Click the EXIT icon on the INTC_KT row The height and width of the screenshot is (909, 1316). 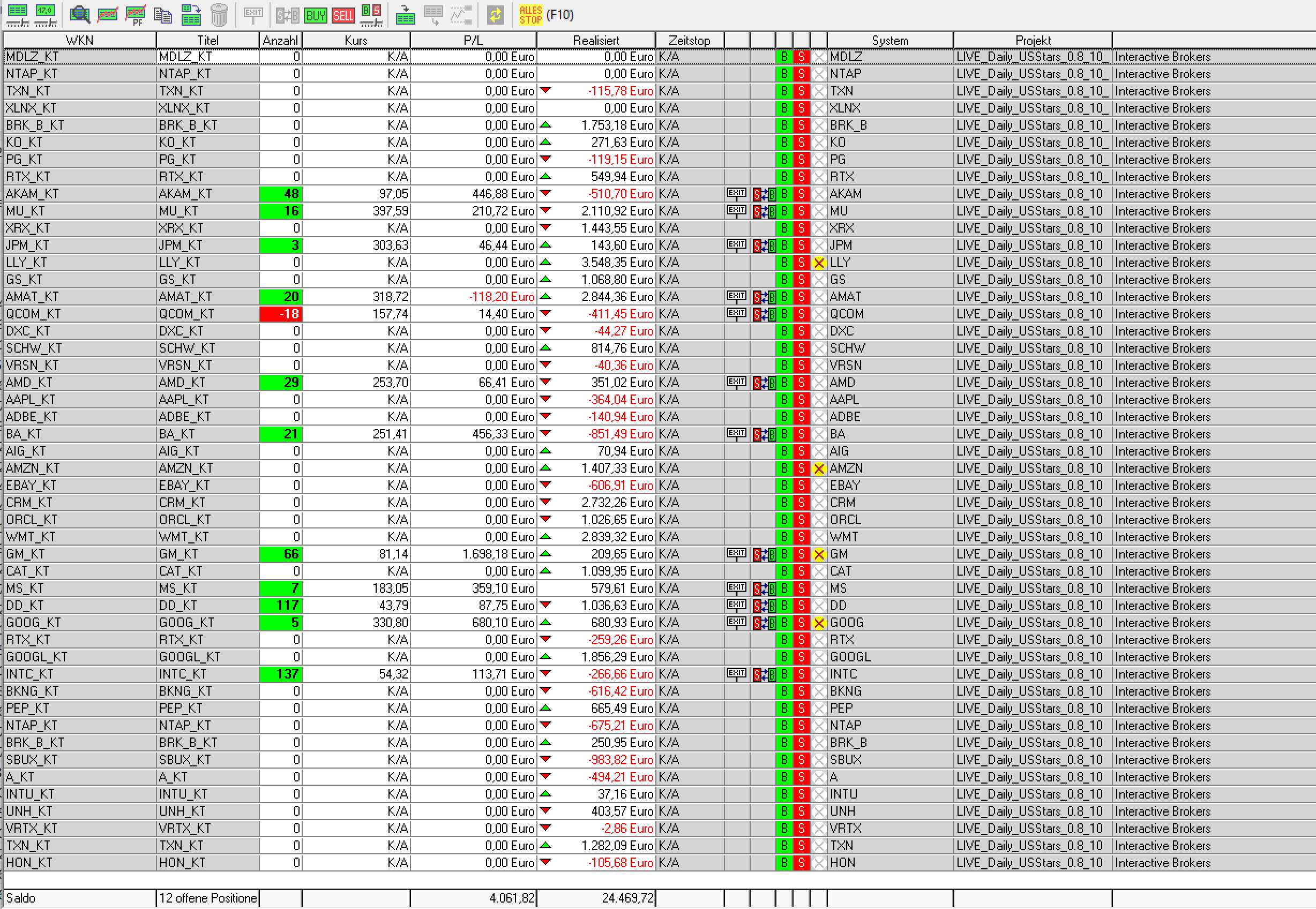(736, 674)
